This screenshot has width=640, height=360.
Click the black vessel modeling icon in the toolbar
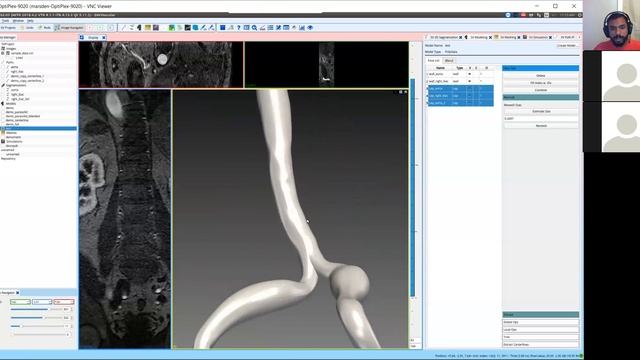[x=140, y=28]
